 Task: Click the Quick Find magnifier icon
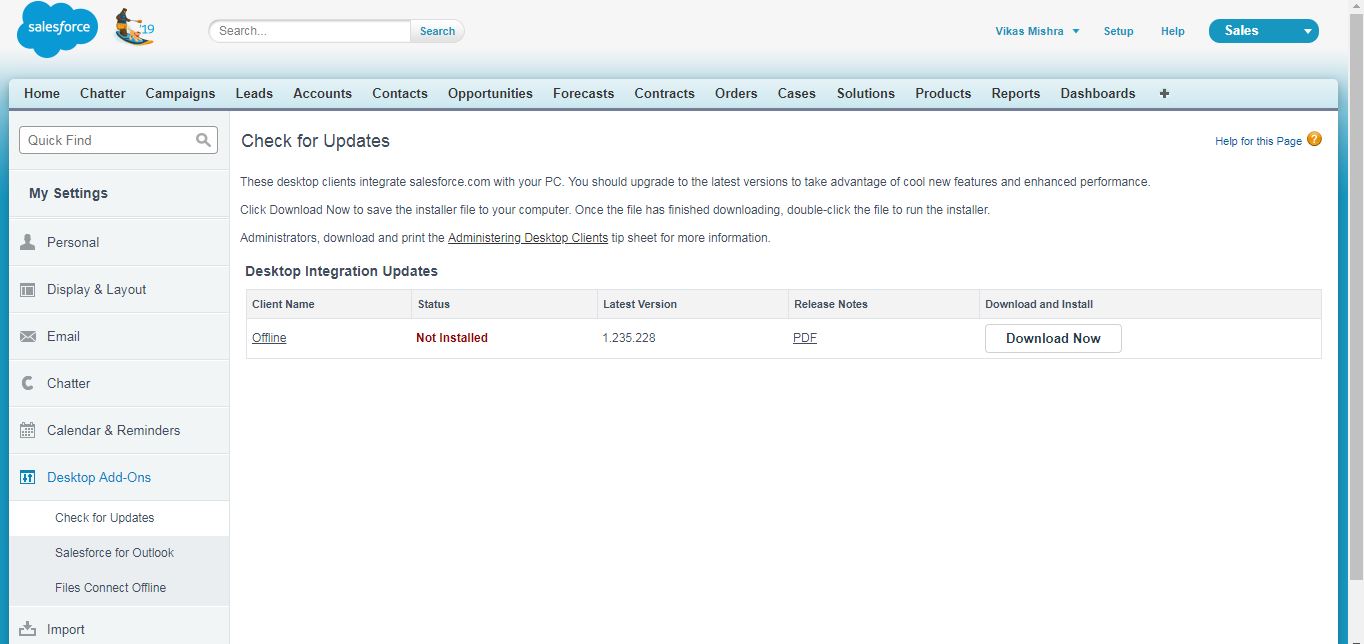[203, 140]
